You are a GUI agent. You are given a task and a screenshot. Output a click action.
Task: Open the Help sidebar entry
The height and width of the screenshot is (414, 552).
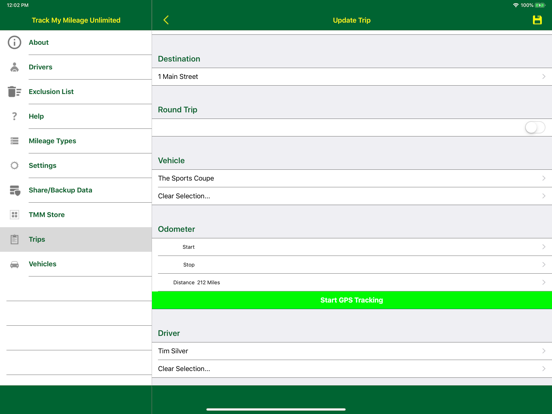pos(76,116)
